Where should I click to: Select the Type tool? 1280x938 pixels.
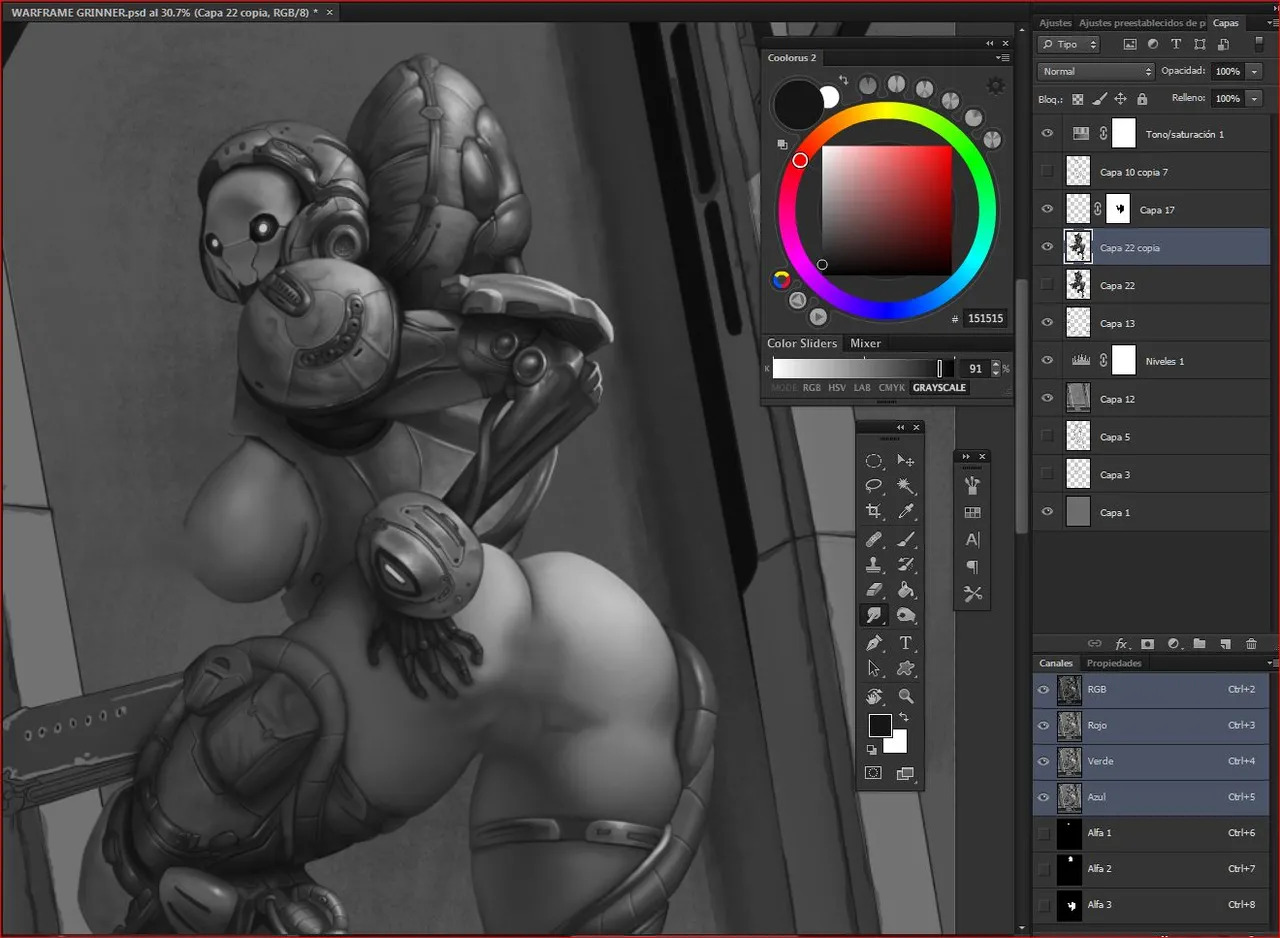[906, 643]
